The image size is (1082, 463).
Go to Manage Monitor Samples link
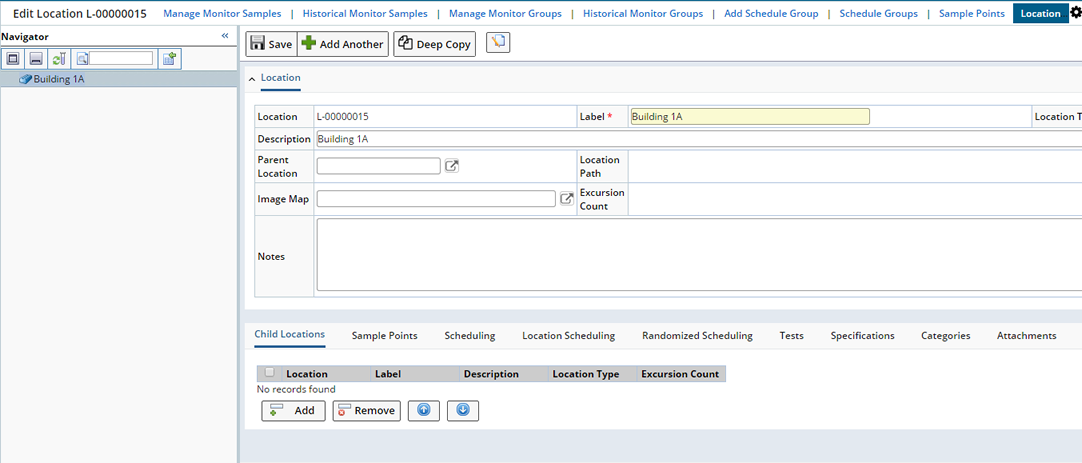coord(222,13)
